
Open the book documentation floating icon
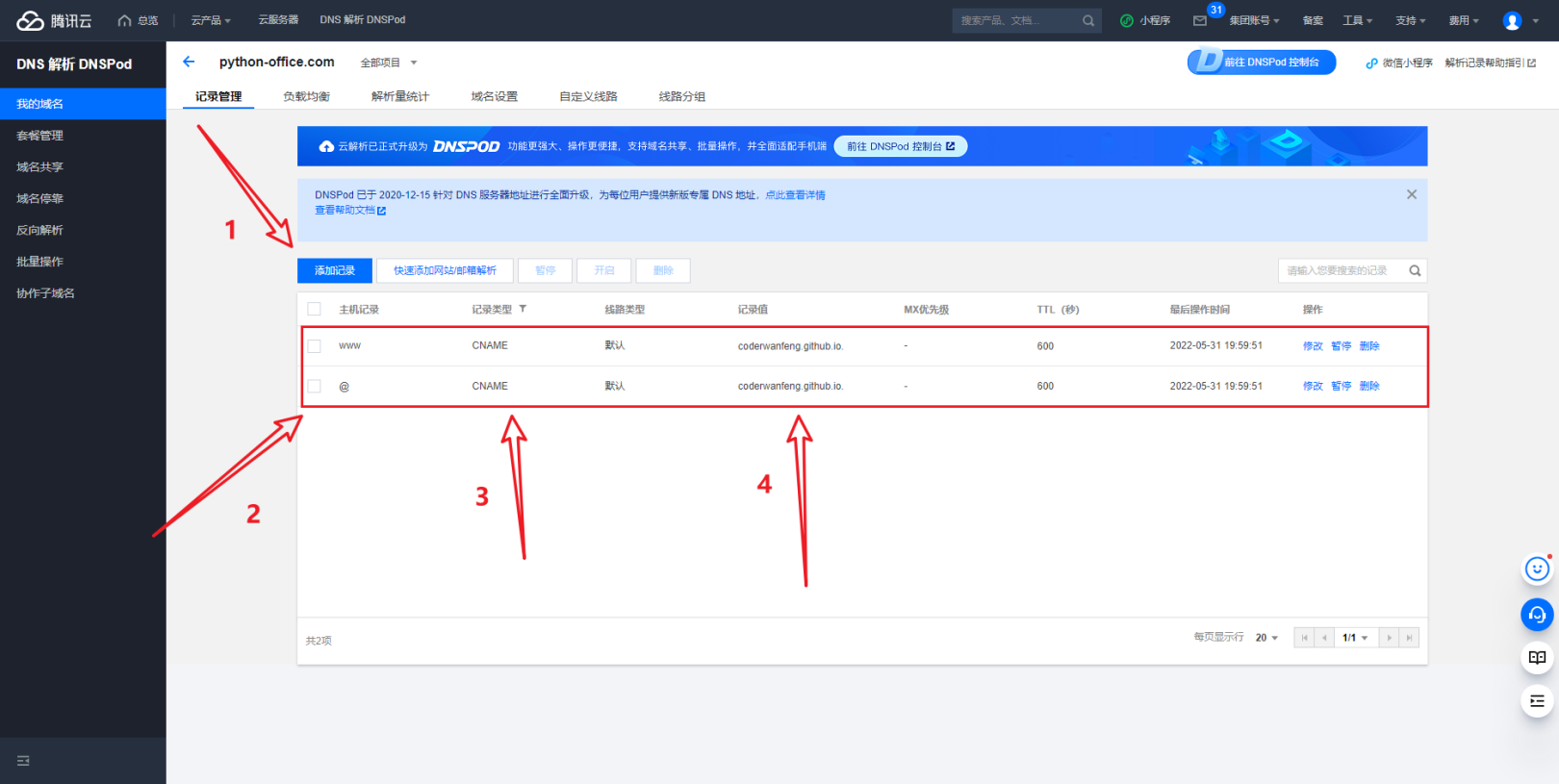1537,657
